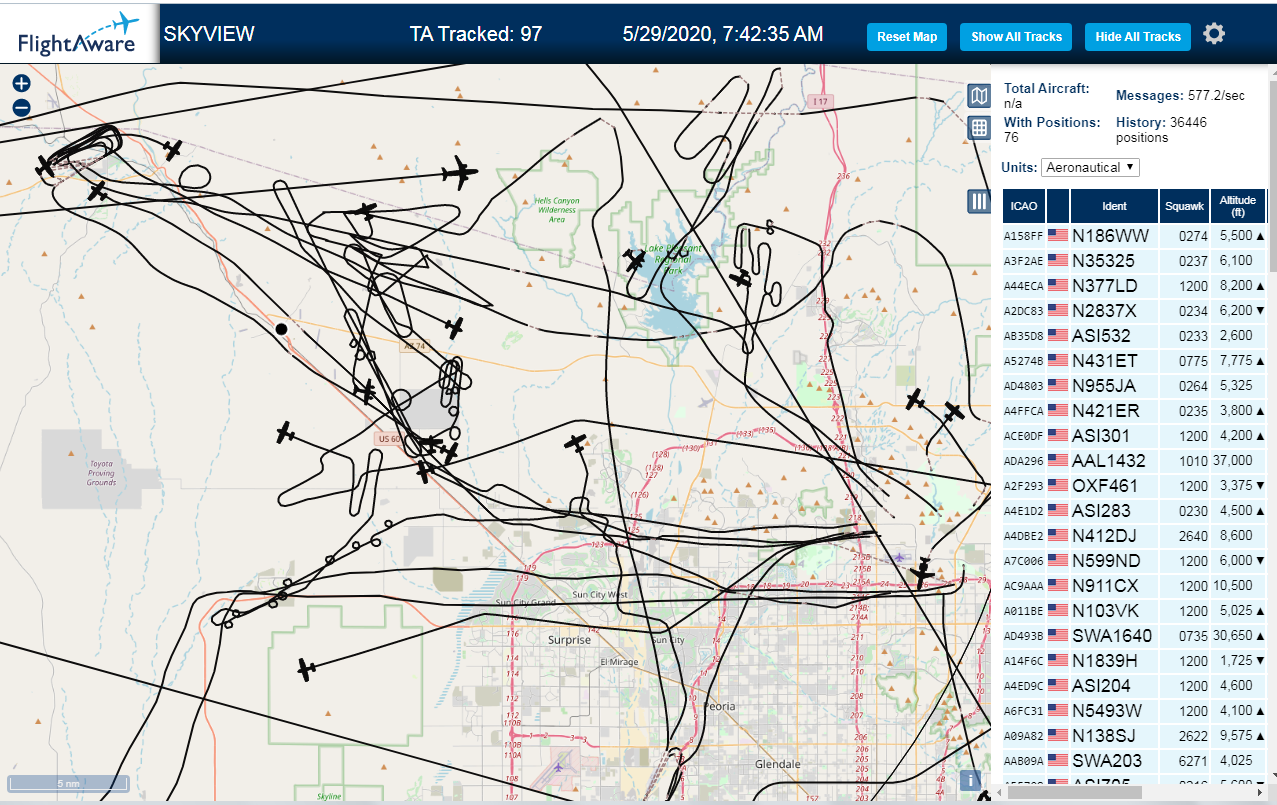1277x805 pixels.
Task: Toggle the sidebar columns icon
Action: [x=979, y=201]
